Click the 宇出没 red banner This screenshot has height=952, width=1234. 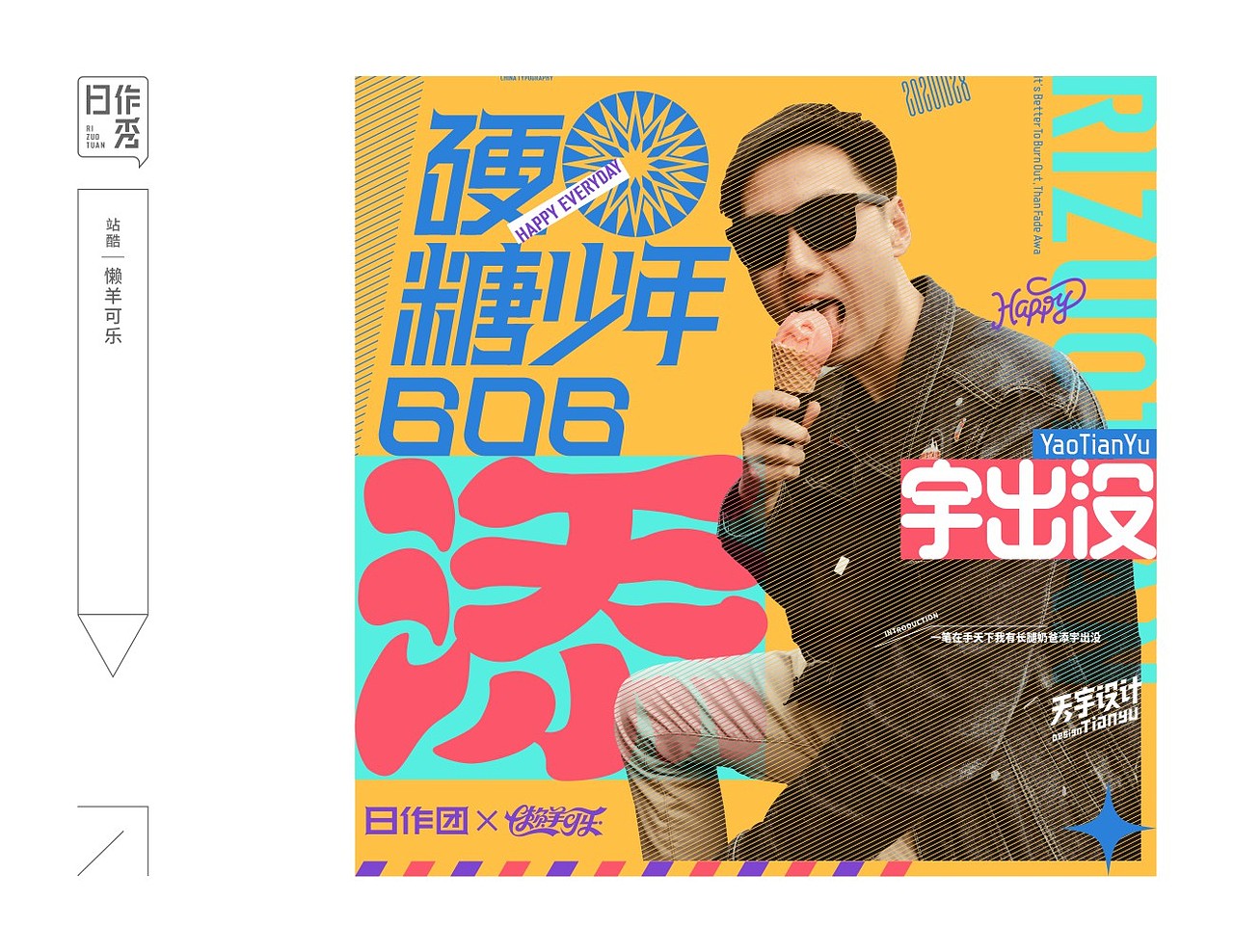pos(1028,510)
